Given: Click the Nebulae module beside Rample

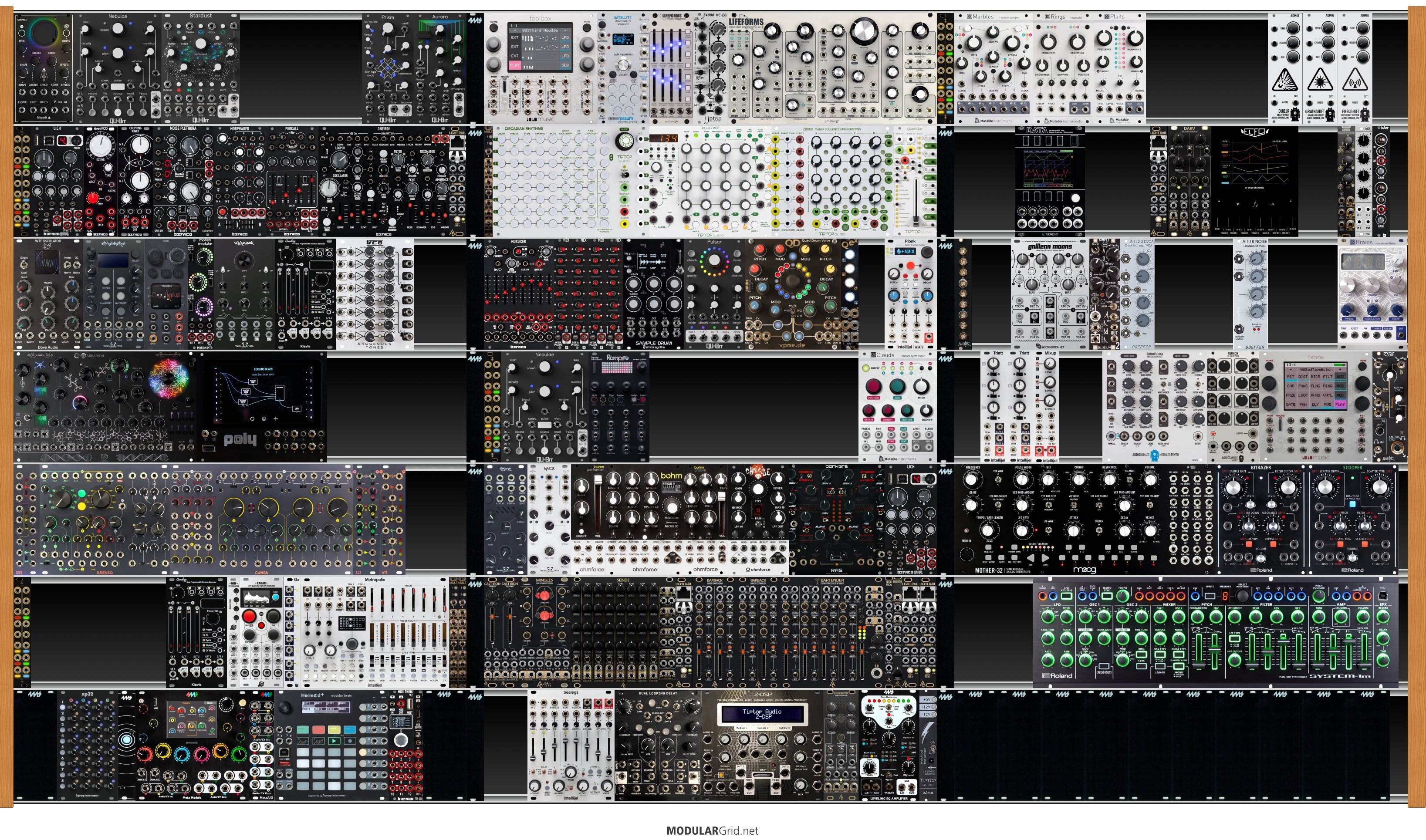Looking at the screenshot, I should click(x=544, y=406).
